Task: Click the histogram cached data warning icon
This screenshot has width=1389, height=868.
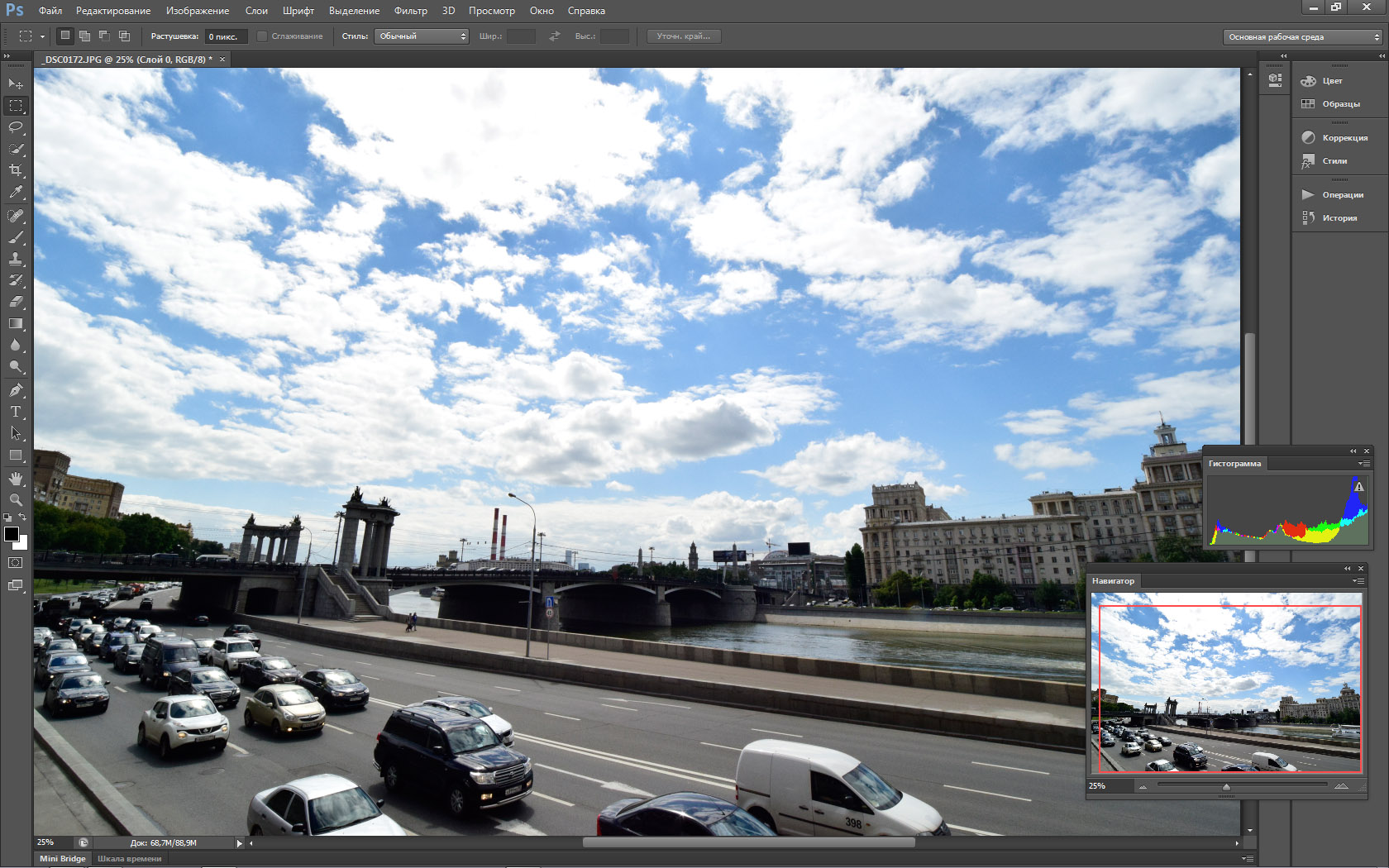Action: point(1358,487)
